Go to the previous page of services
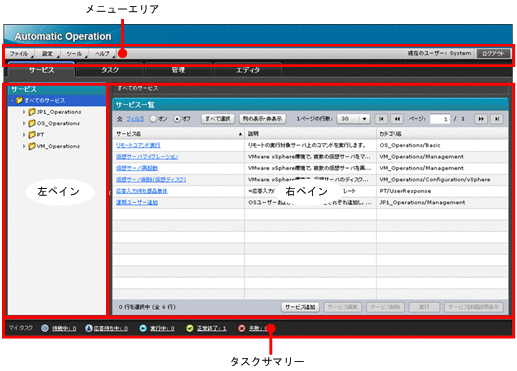517x371 pixels. click(397, 119)
